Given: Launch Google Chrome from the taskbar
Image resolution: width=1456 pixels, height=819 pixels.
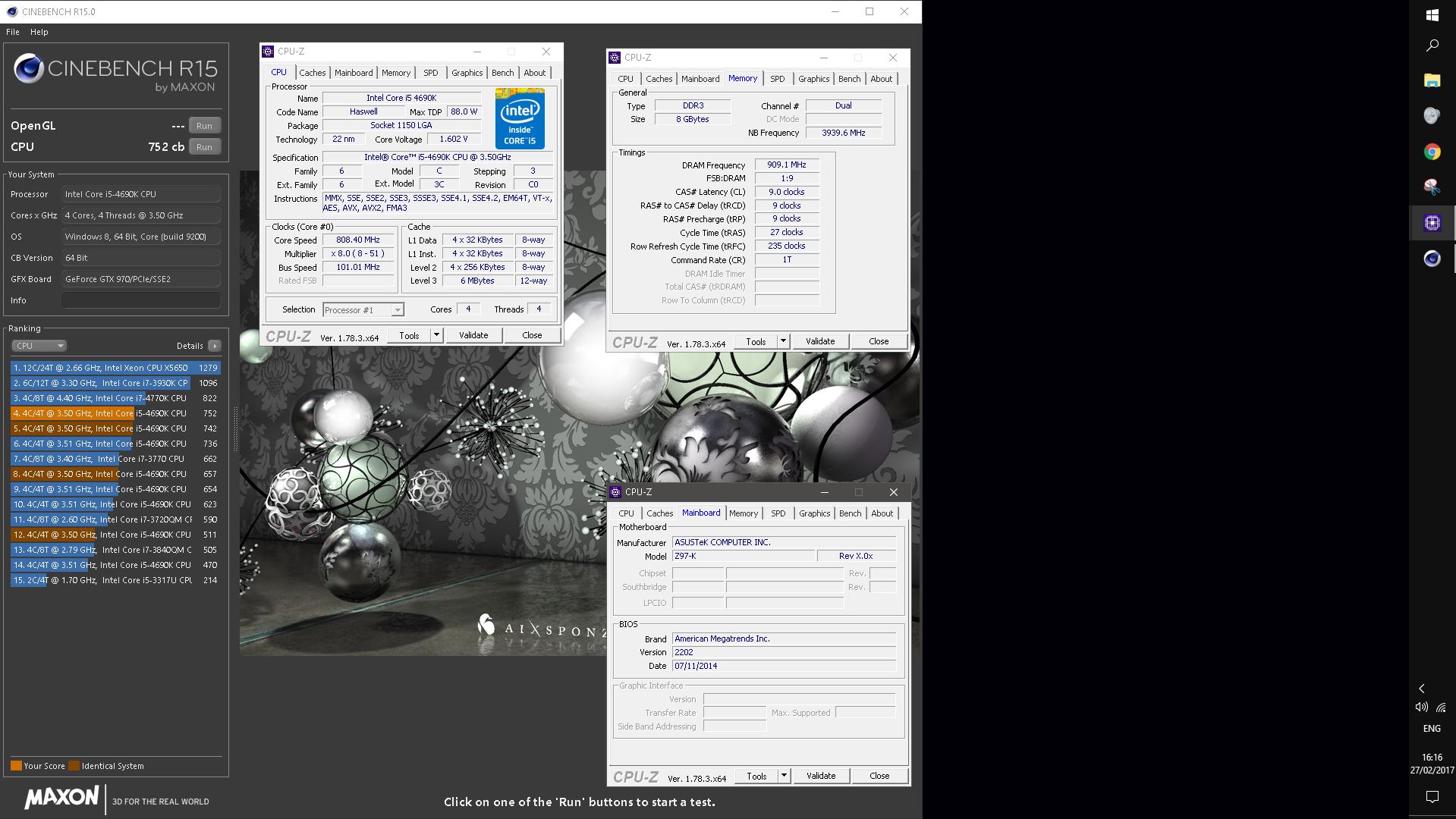Looking at the screenshot, I should point(1432,152).
